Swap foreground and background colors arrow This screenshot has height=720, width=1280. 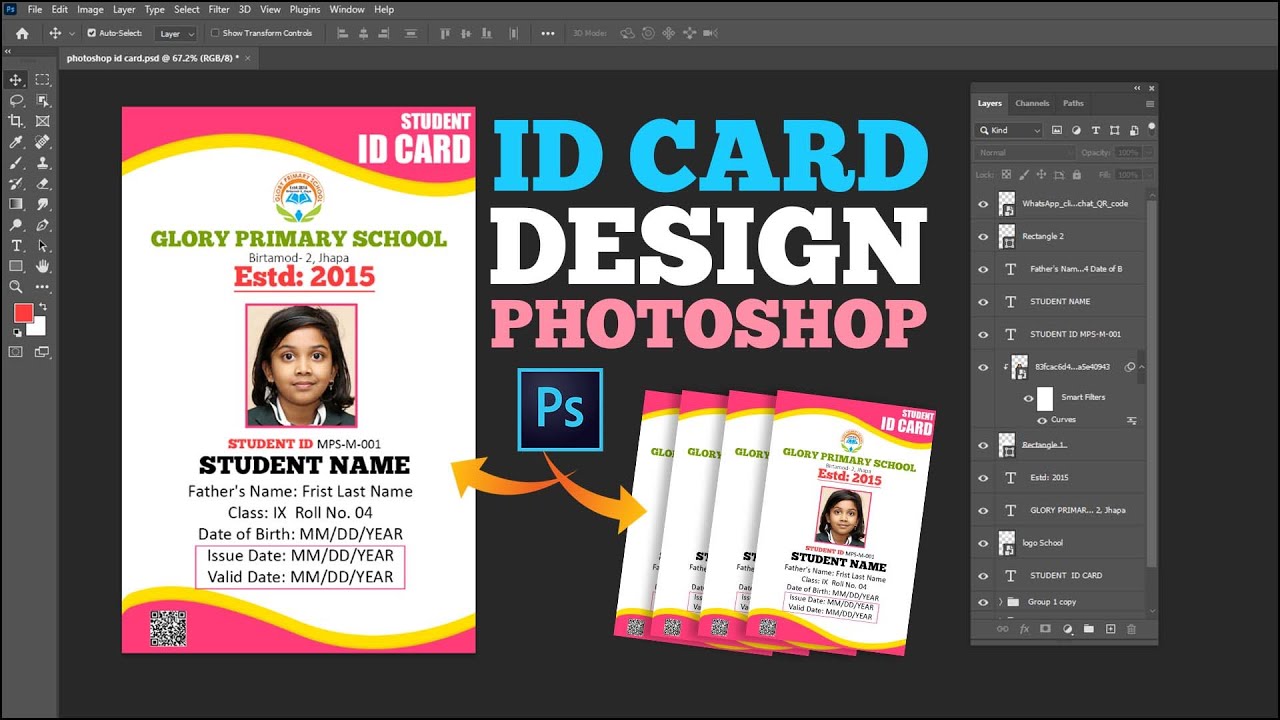42,307
